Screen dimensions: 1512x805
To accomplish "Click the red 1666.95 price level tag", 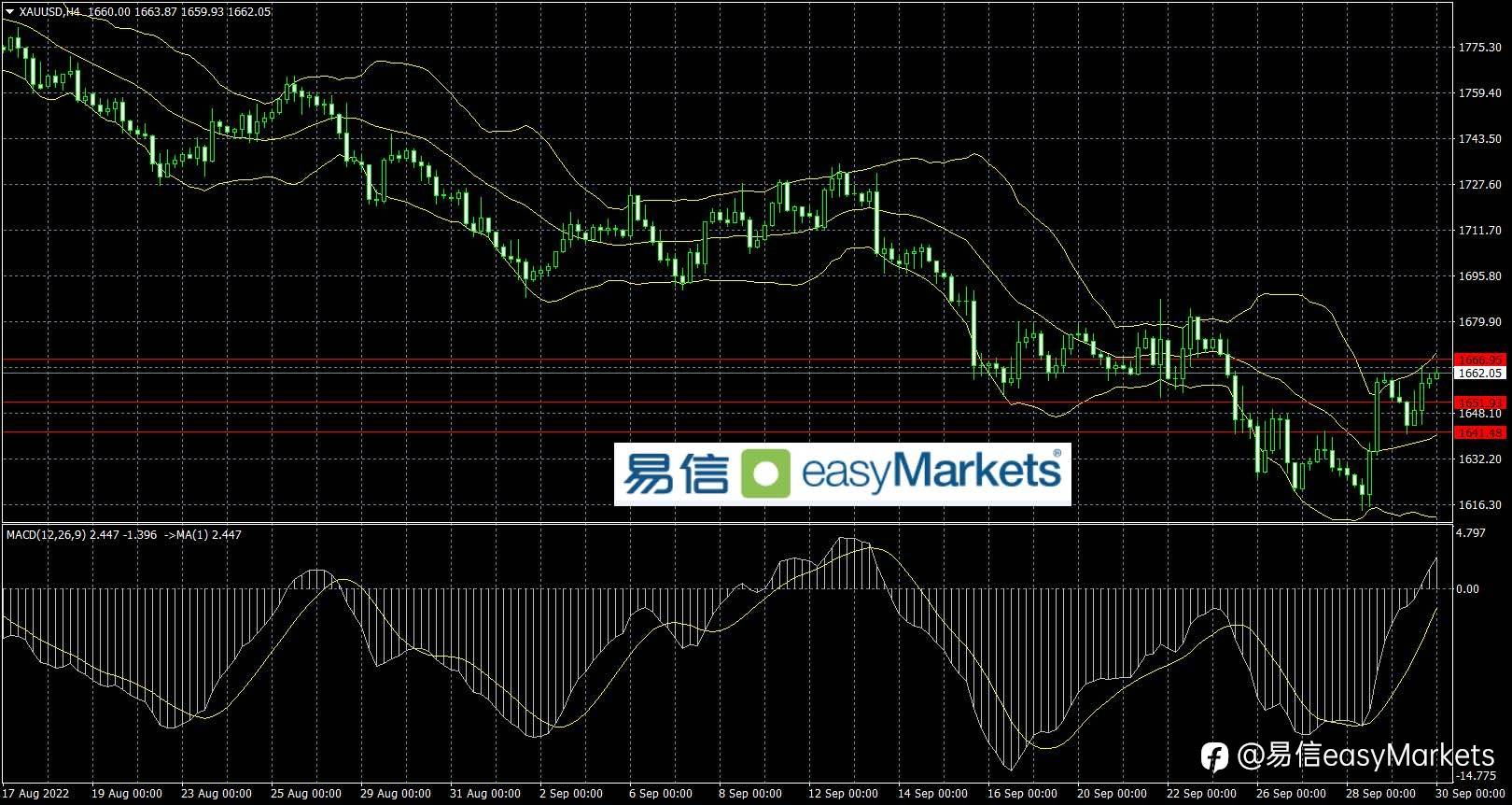I will 1480,360.
